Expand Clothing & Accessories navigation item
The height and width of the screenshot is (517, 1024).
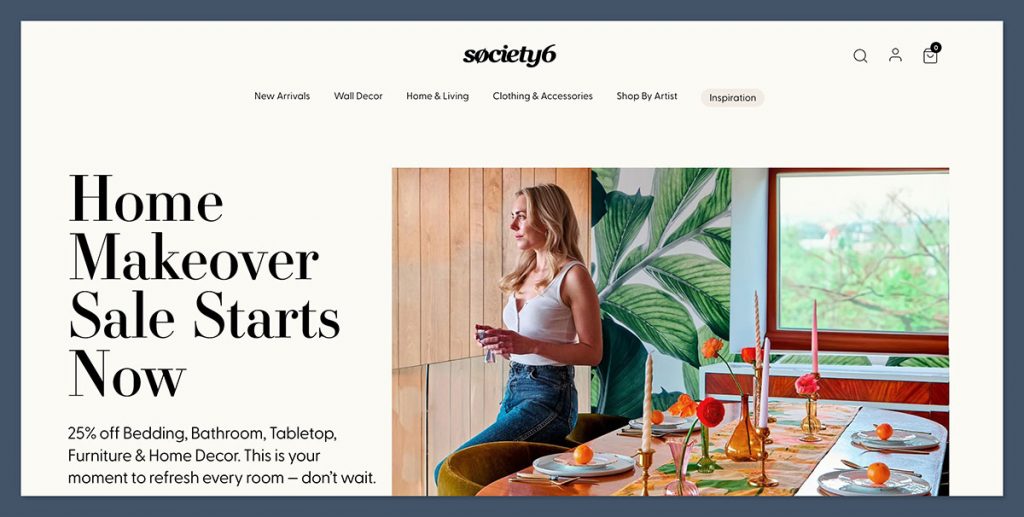click(543, 96)
